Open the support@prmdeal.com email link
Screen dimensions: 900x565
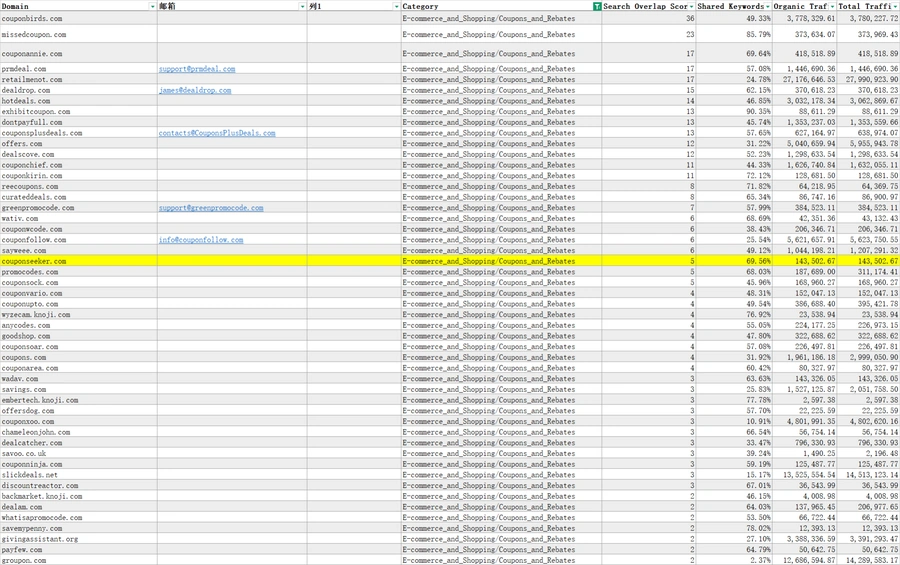click(197, 69)
